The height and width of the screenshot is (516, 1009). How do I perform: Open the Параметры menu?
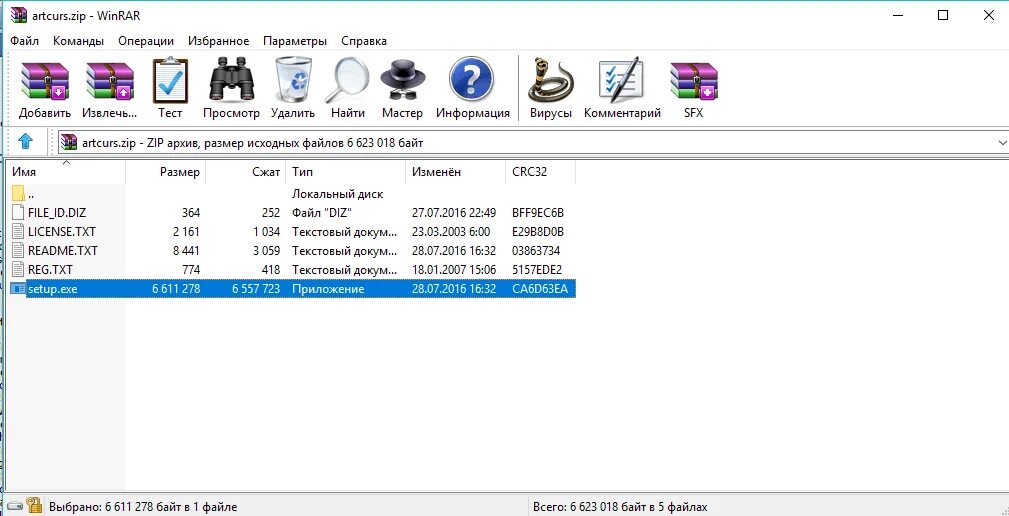(x=295, y=41)
